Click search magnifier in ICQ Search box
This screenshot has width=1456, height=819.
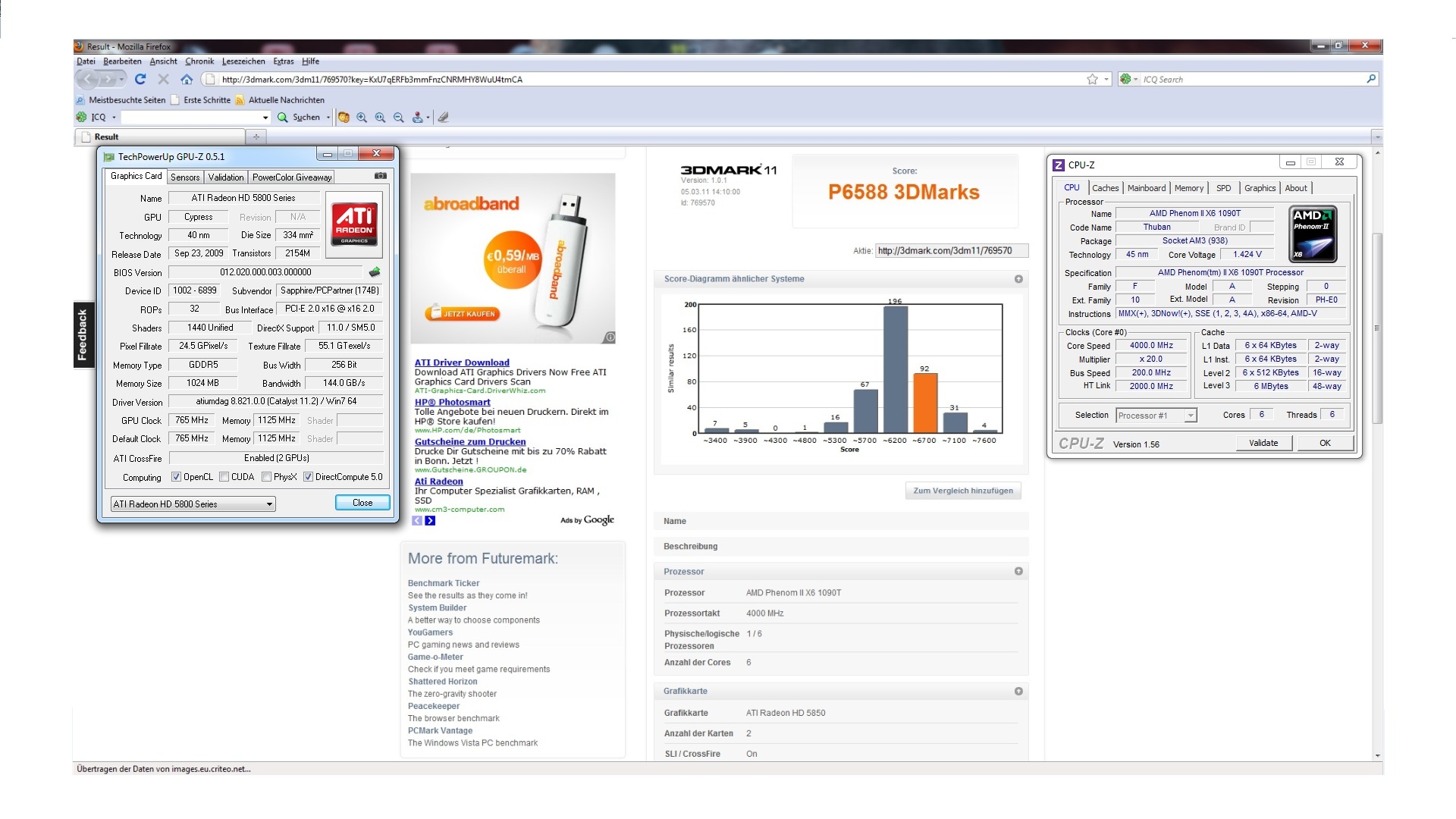tap(1371, 79)
